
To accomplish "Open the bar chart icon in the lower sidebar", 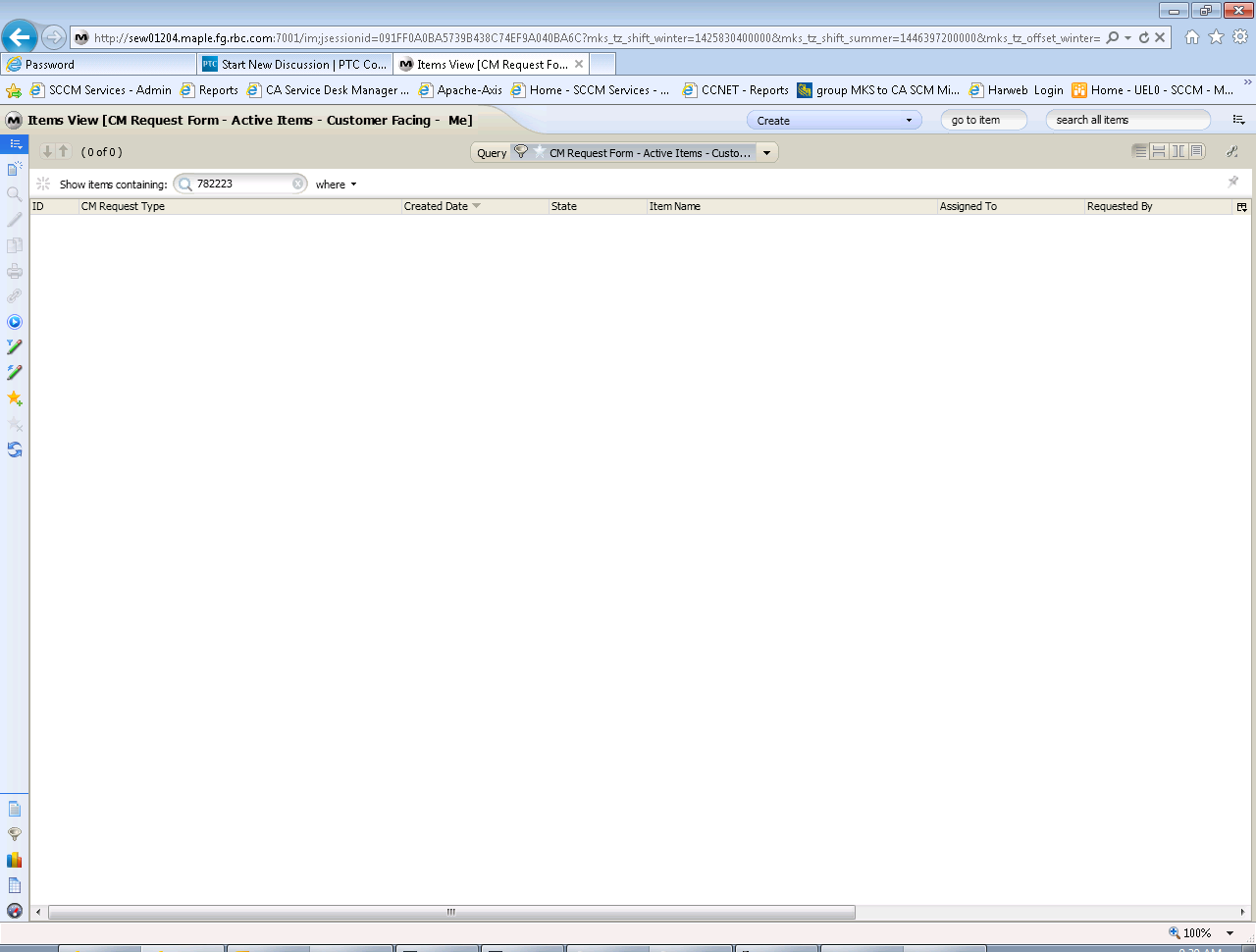I will (15, 860).
